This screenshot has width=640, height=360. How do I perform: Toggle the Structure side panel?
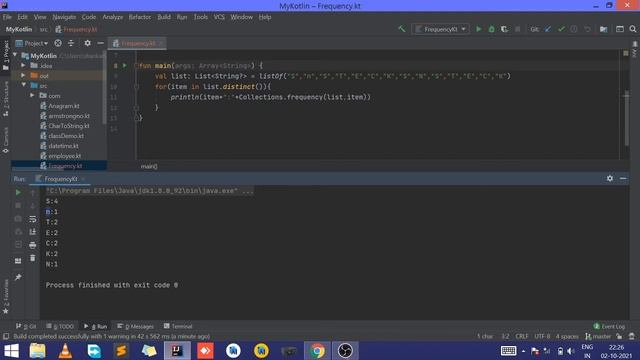6,98
